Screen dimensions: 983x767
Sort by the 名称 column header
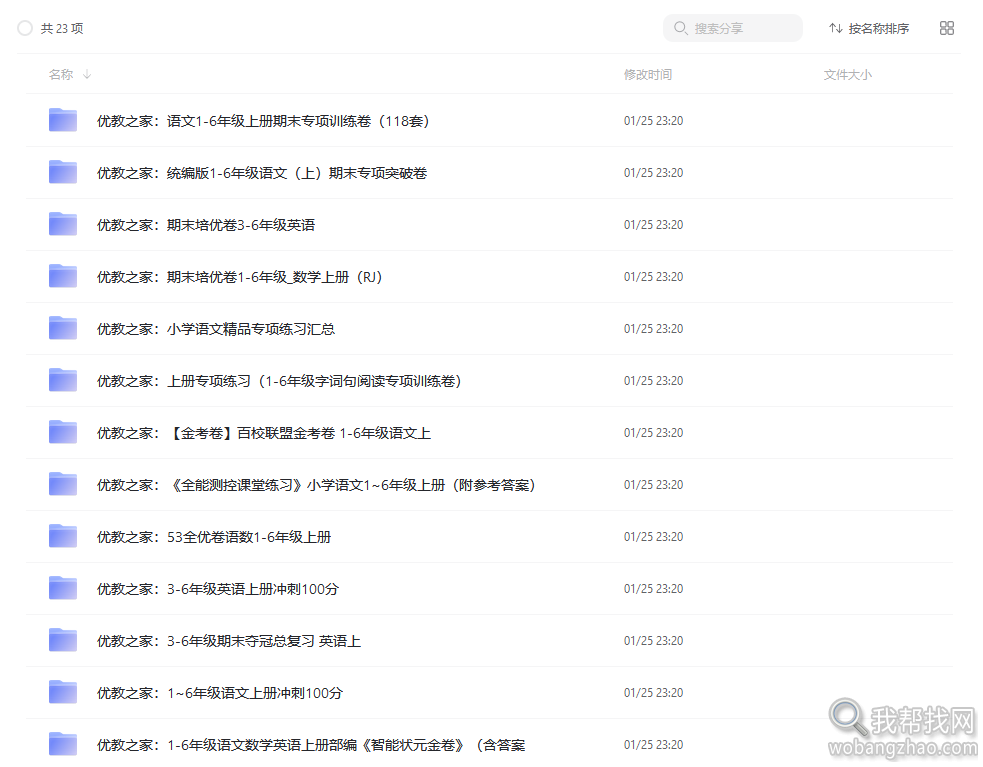click(x=61, y=75)
